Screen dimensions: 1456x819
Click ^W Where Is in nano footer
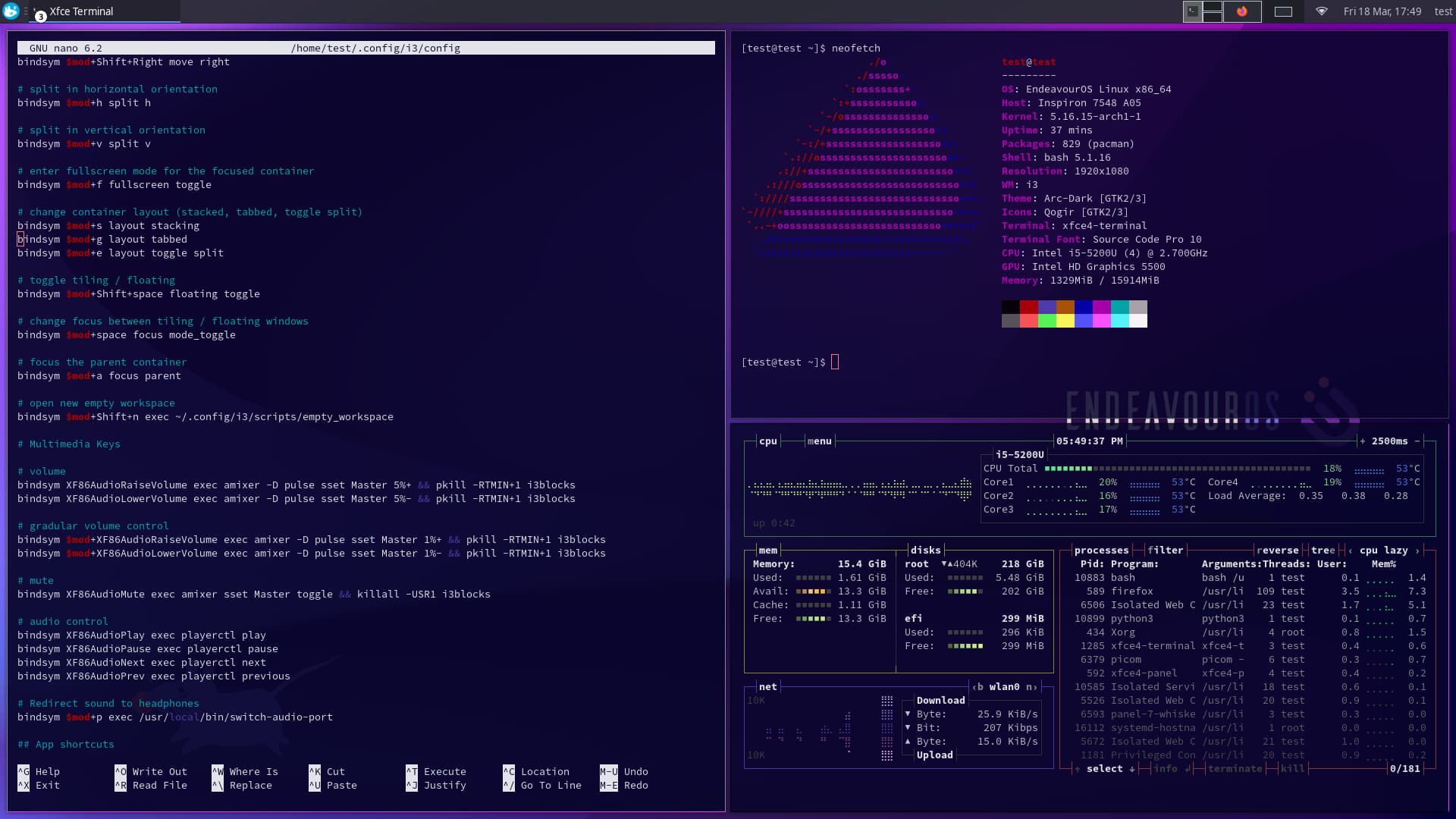(x=245, y=772)
